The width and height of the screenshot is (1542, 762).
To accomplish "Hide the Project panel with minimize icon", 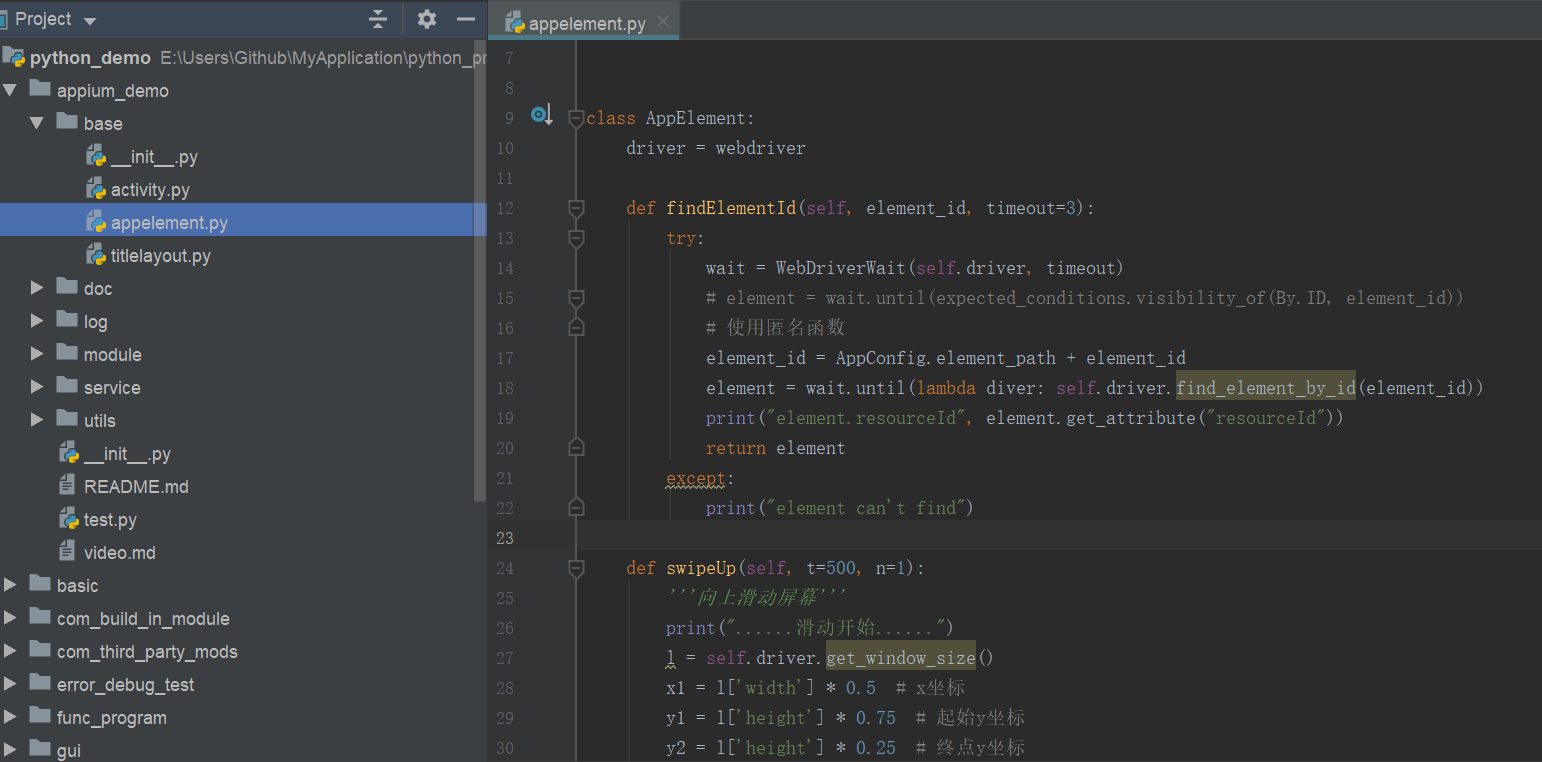I will tap(465, 19).
